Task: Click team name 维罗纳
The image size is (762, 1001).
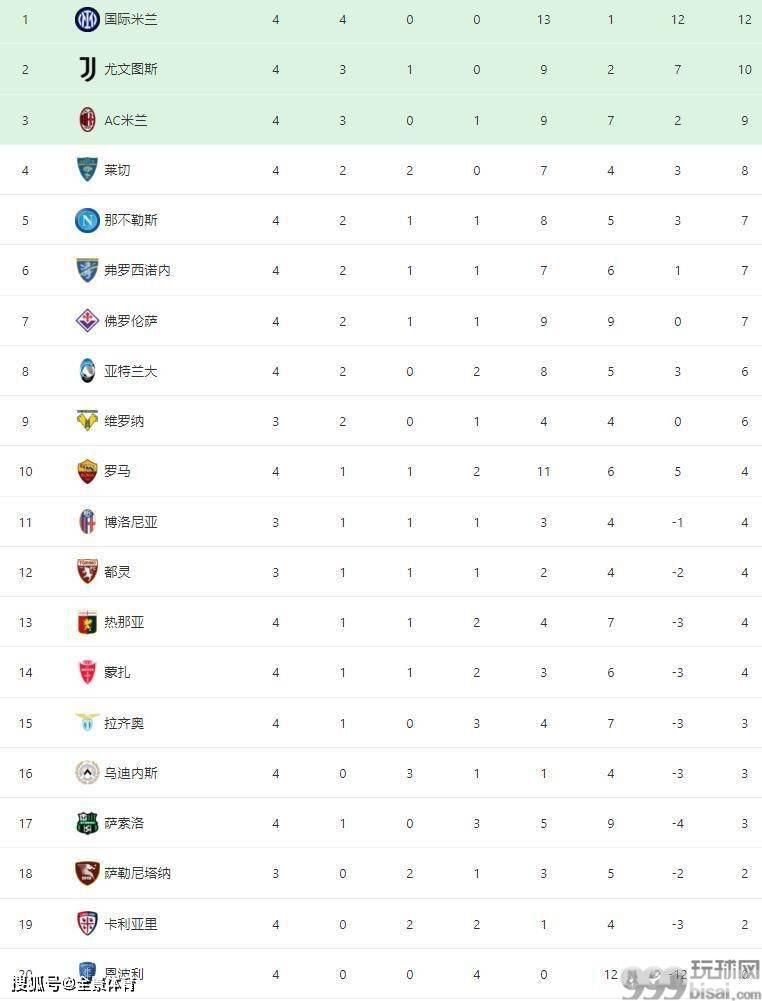Action: 124,421
